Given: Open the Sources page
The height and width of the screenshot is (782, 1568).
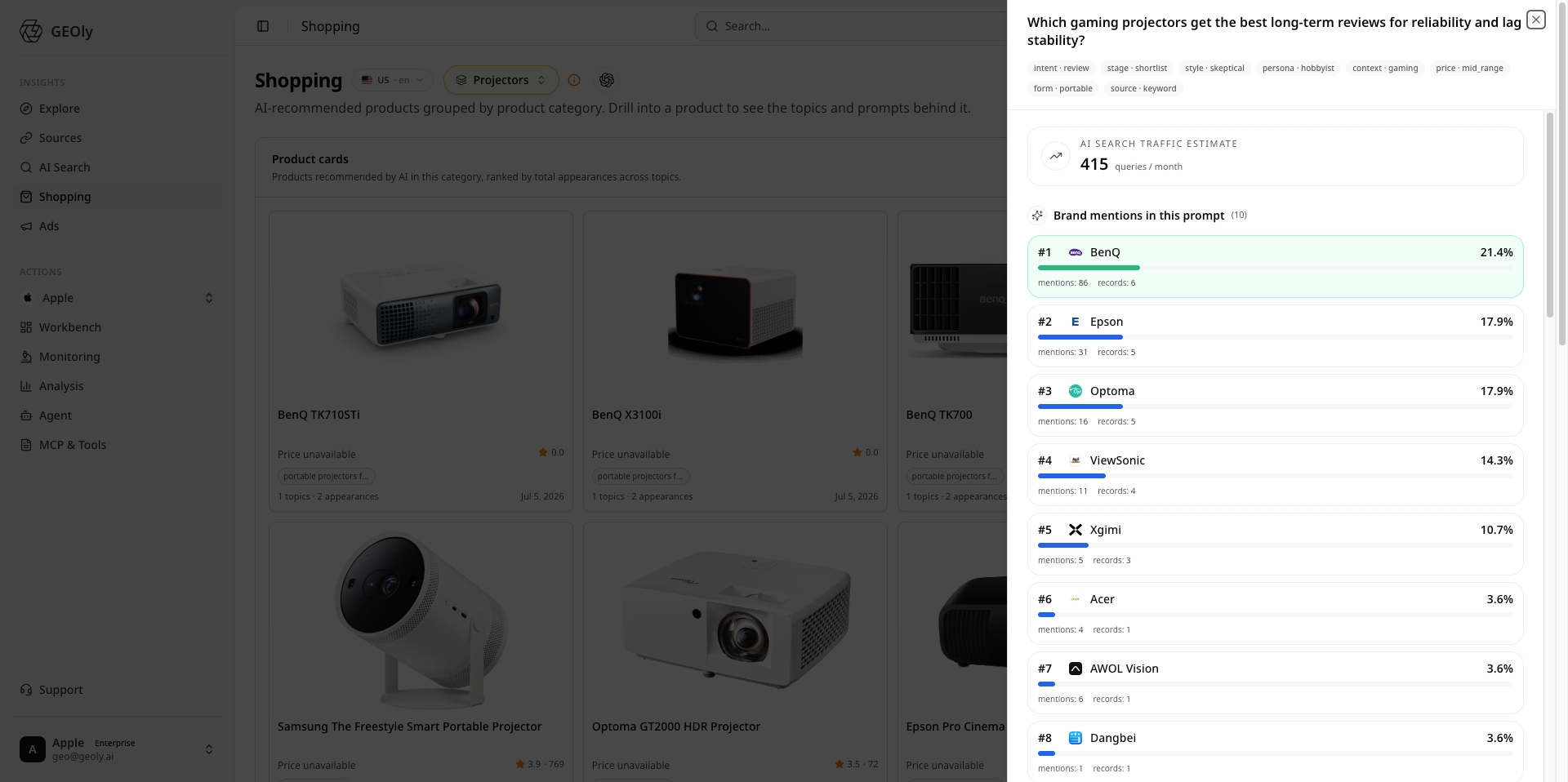Looking at the screenshot, I should click(60, 138).
